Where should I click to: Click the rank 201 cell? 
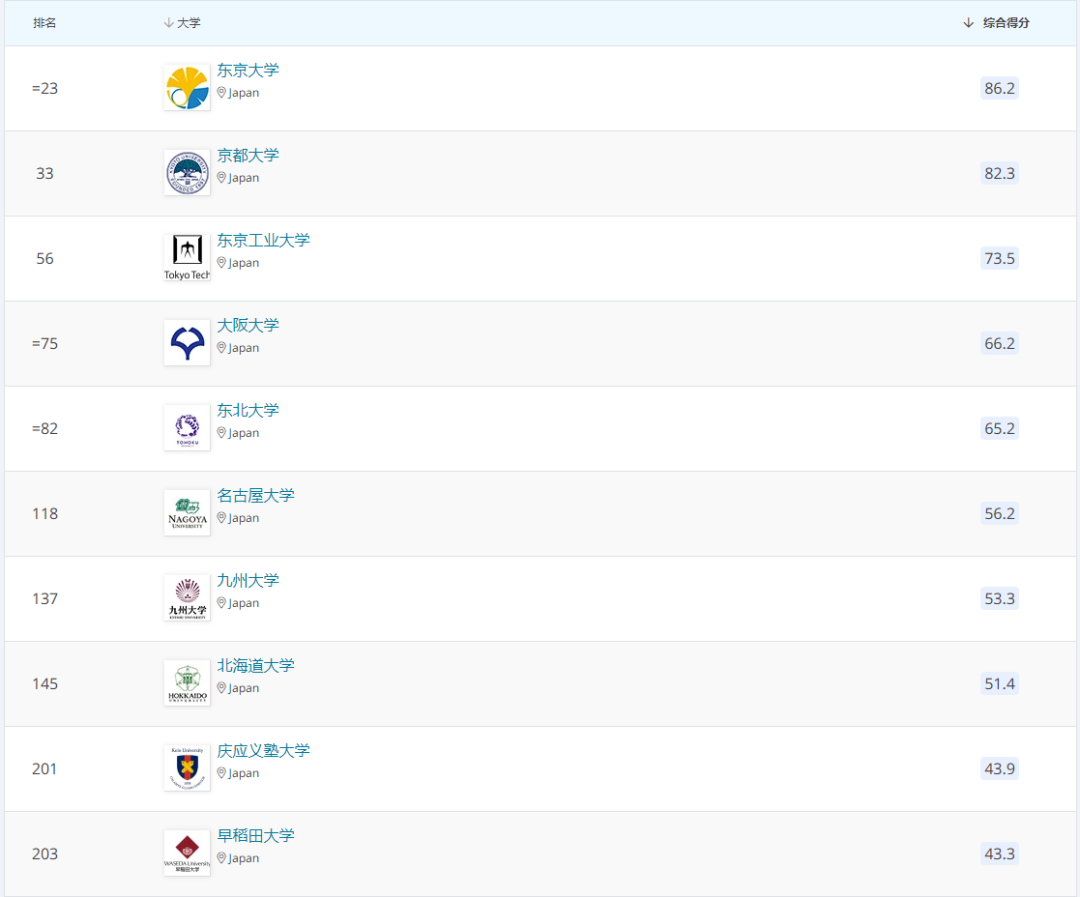coord(45,768)
